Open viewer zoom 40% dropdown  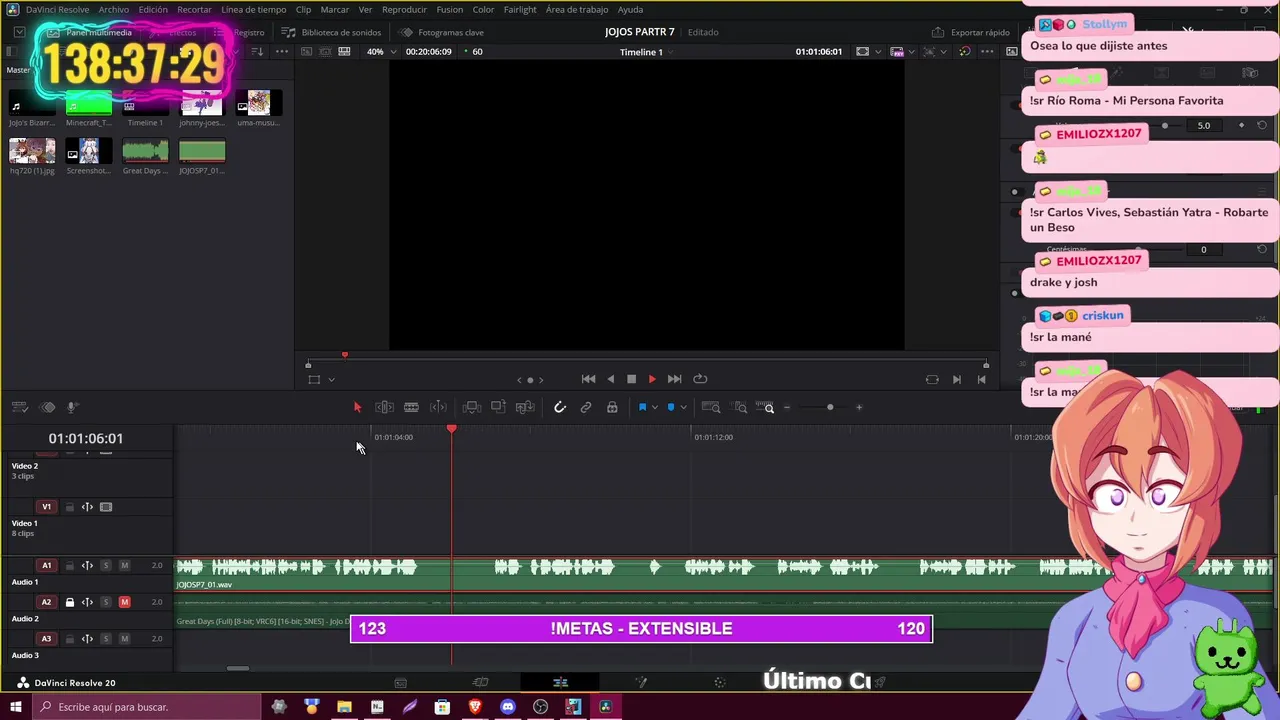click(x=380, y=52)
